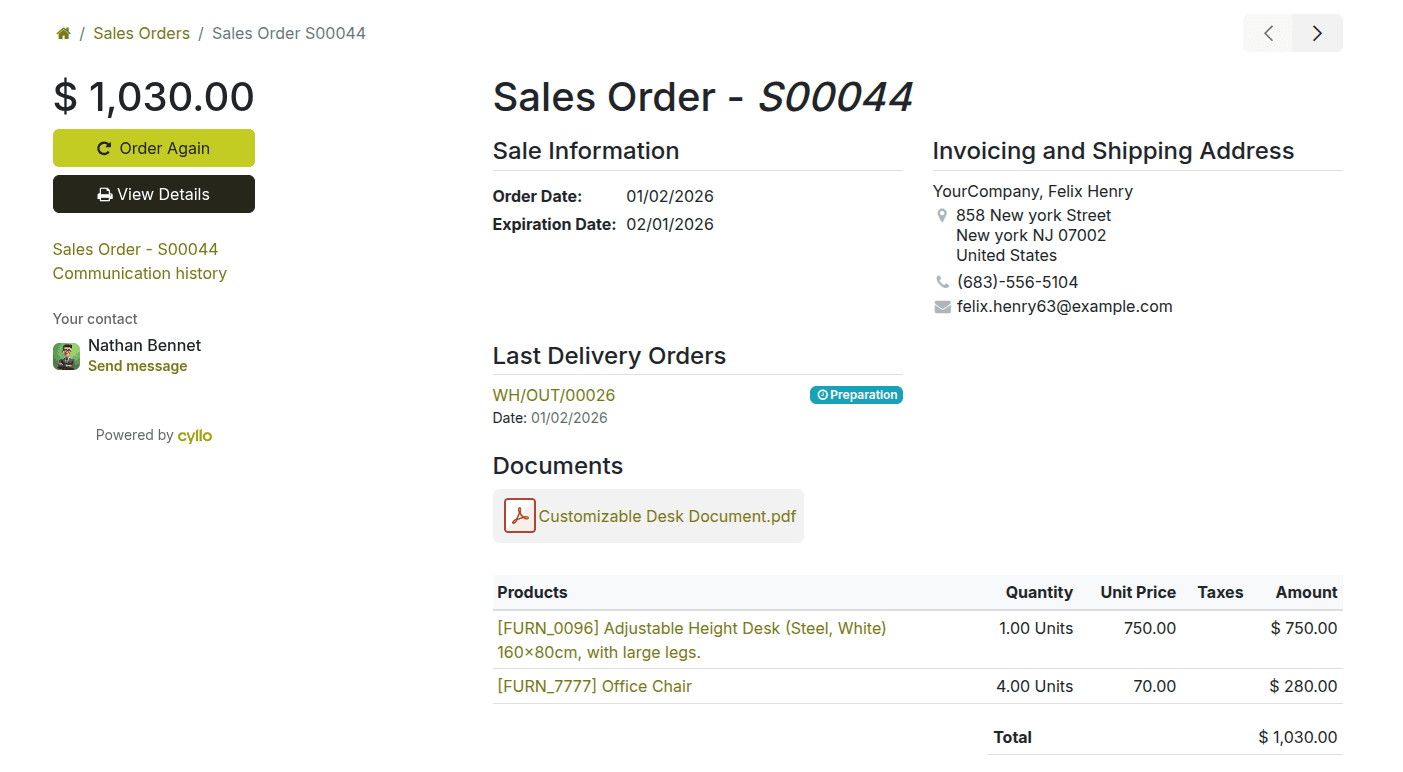Go to previous sales order arrow
This screenshot has height=772, width=1403.
(1268, 33)
